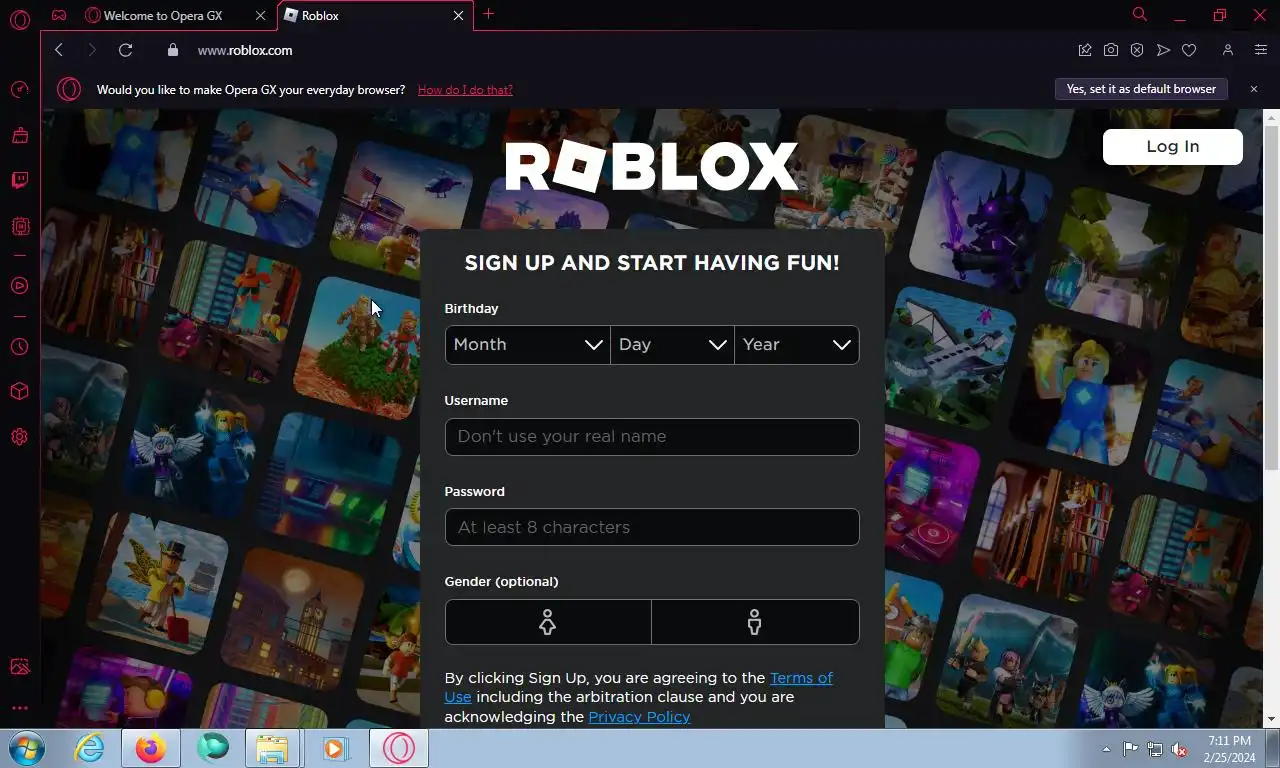View site security lock info
The width and height of the screenshot is (1280, 768).
172,50
